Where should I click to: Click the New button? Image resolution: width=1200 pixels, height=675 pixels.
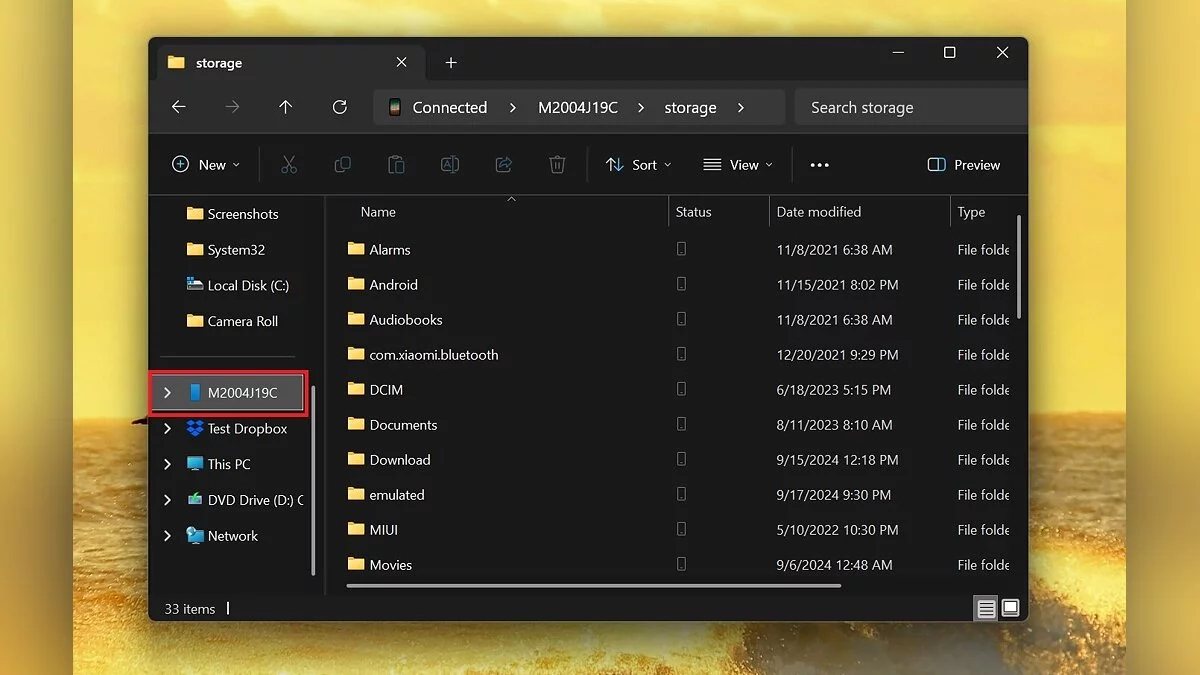tap(206, 165)
